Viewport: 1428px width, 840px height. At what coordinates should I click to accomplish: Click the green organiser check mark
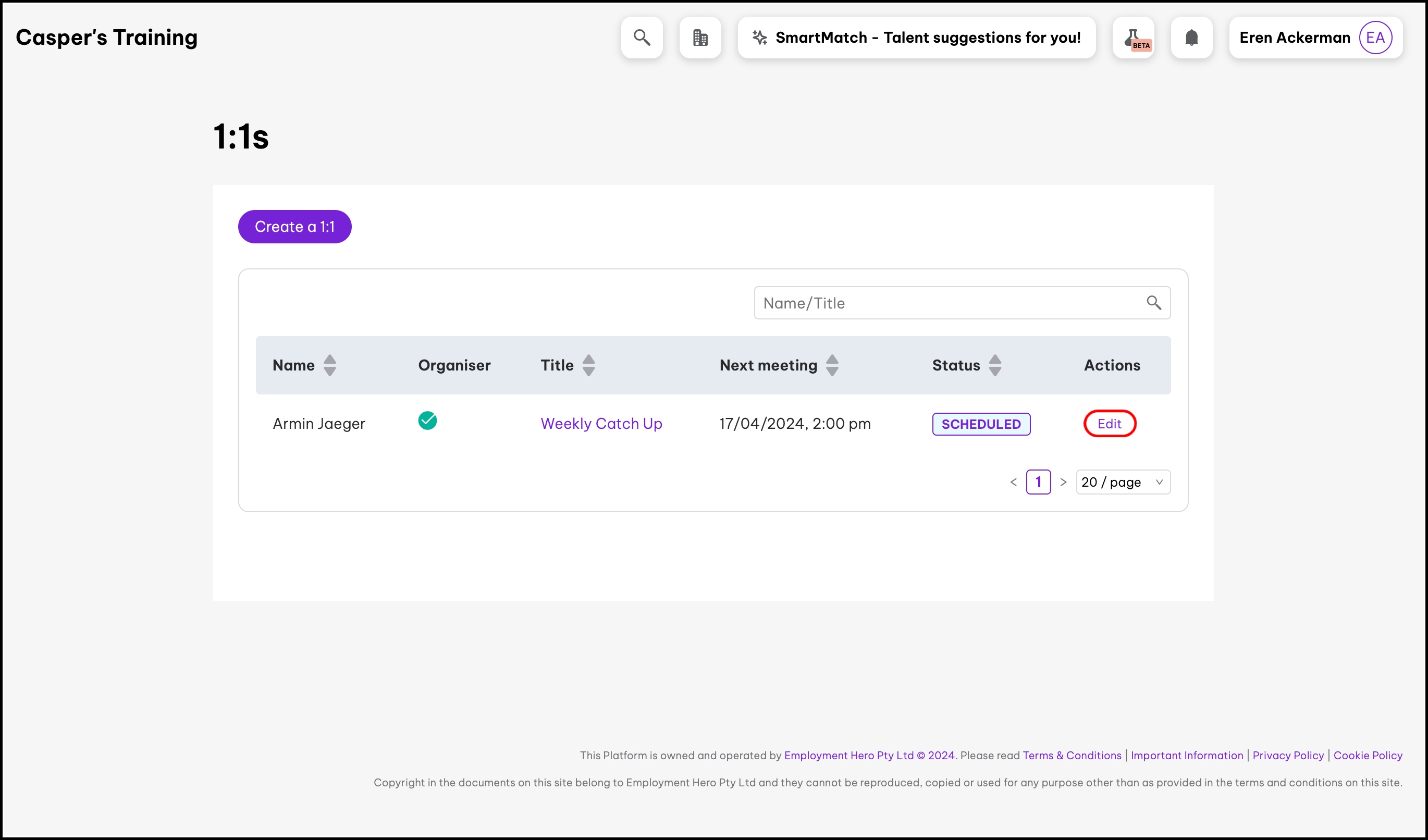[427, 421]
